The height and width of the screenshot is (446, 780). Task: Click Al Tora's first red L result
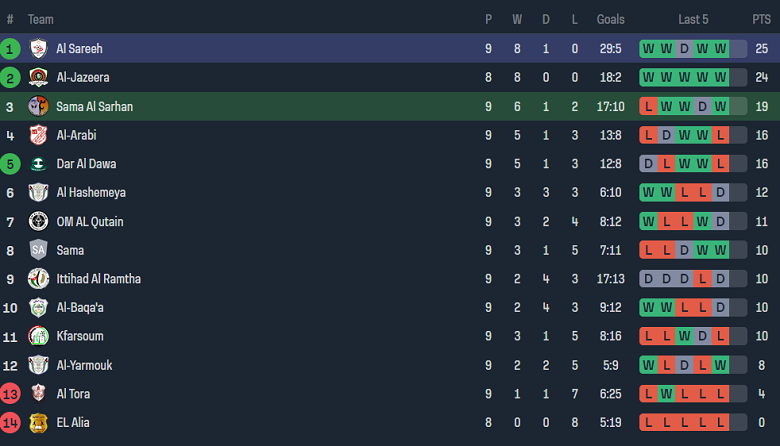coord(648,394)
